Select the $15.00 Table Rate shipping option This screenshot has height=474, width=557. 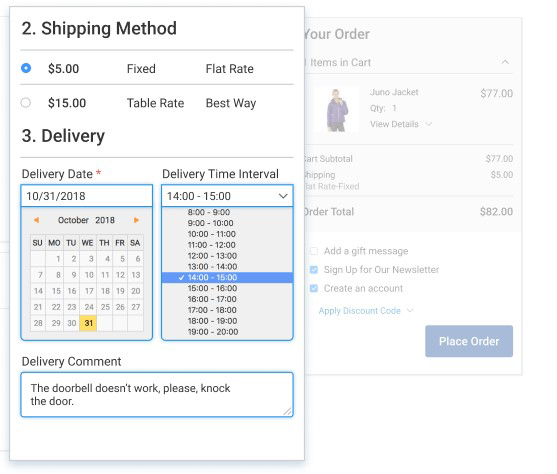pos(26,103)
